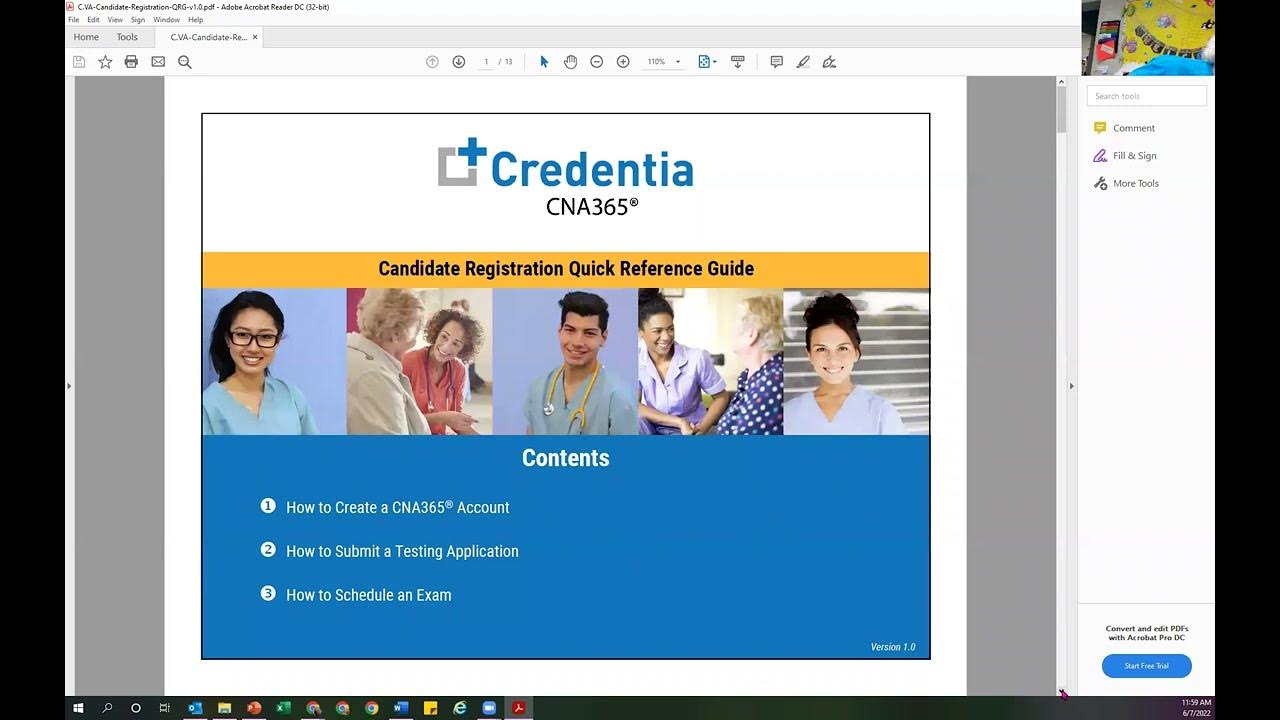Click the Save file icon
This screenshot has height=720, width=1280.
[79, 62]
